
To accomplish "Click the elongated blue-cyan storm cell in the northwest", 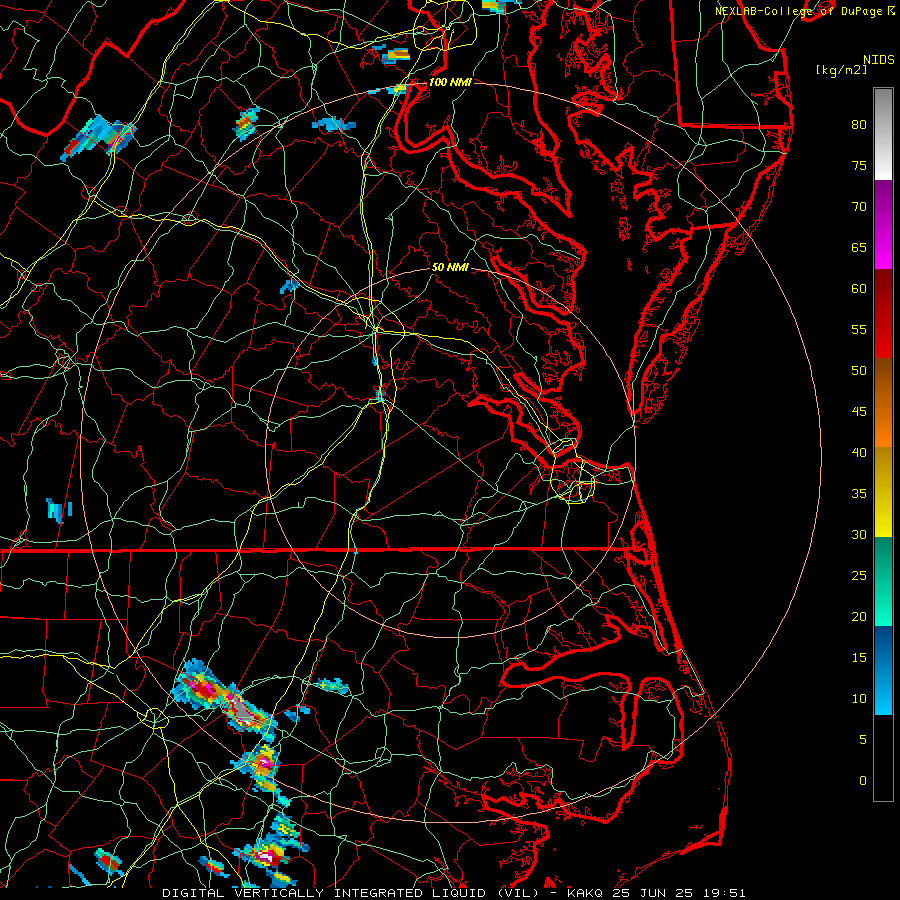I will pos(99,138).
